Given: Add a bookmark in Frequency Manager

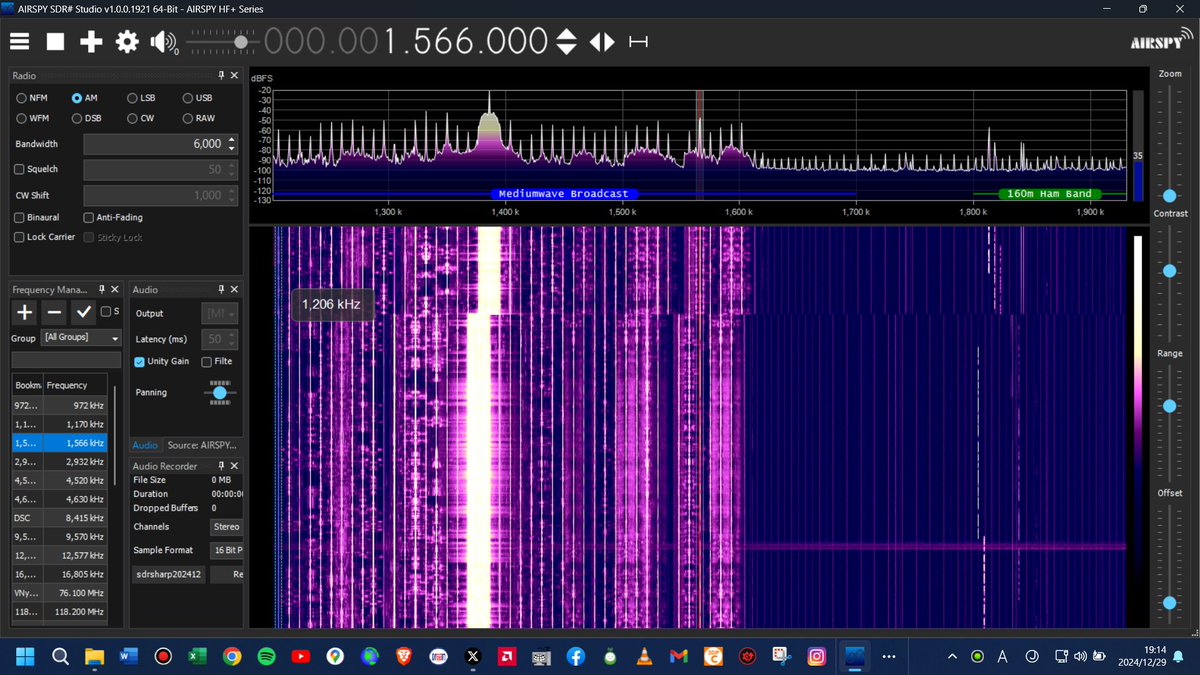Looking at the screenshot, I should click(x=23, y=312).
